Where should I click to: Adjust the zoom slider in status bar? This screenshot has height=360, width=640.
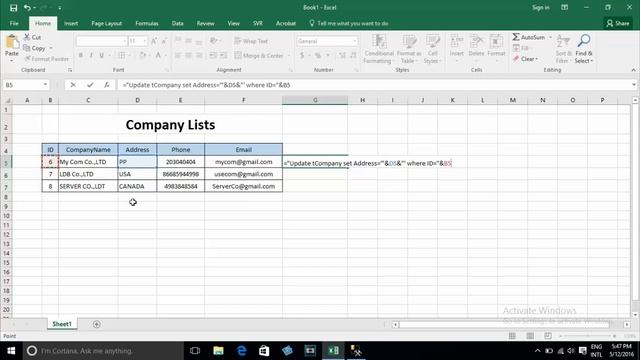587,336
